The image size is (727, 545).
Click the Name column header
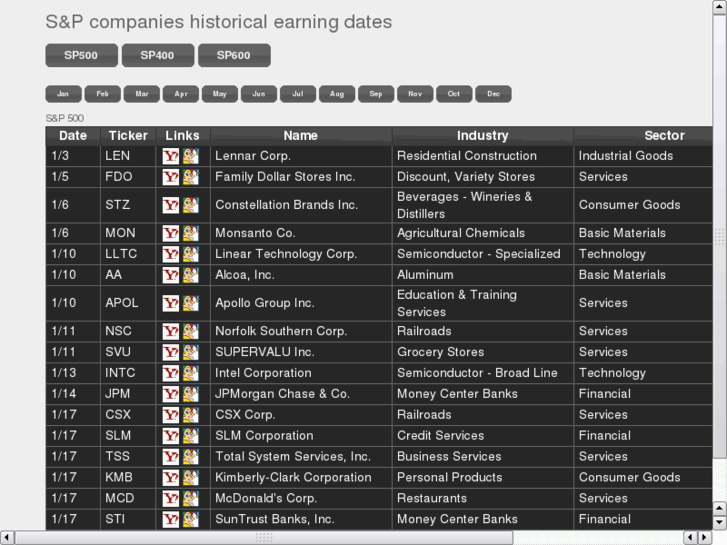coord(301,135)
